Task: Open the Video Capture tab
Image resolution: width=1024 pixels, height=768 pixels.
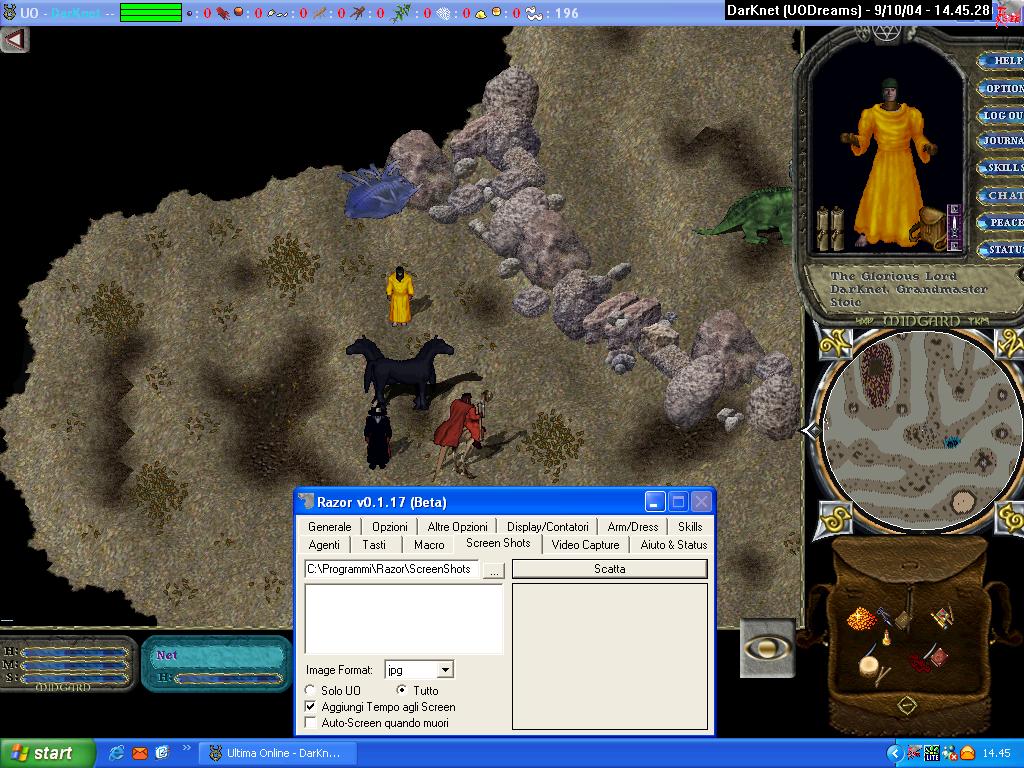Action: click(585, 545)
